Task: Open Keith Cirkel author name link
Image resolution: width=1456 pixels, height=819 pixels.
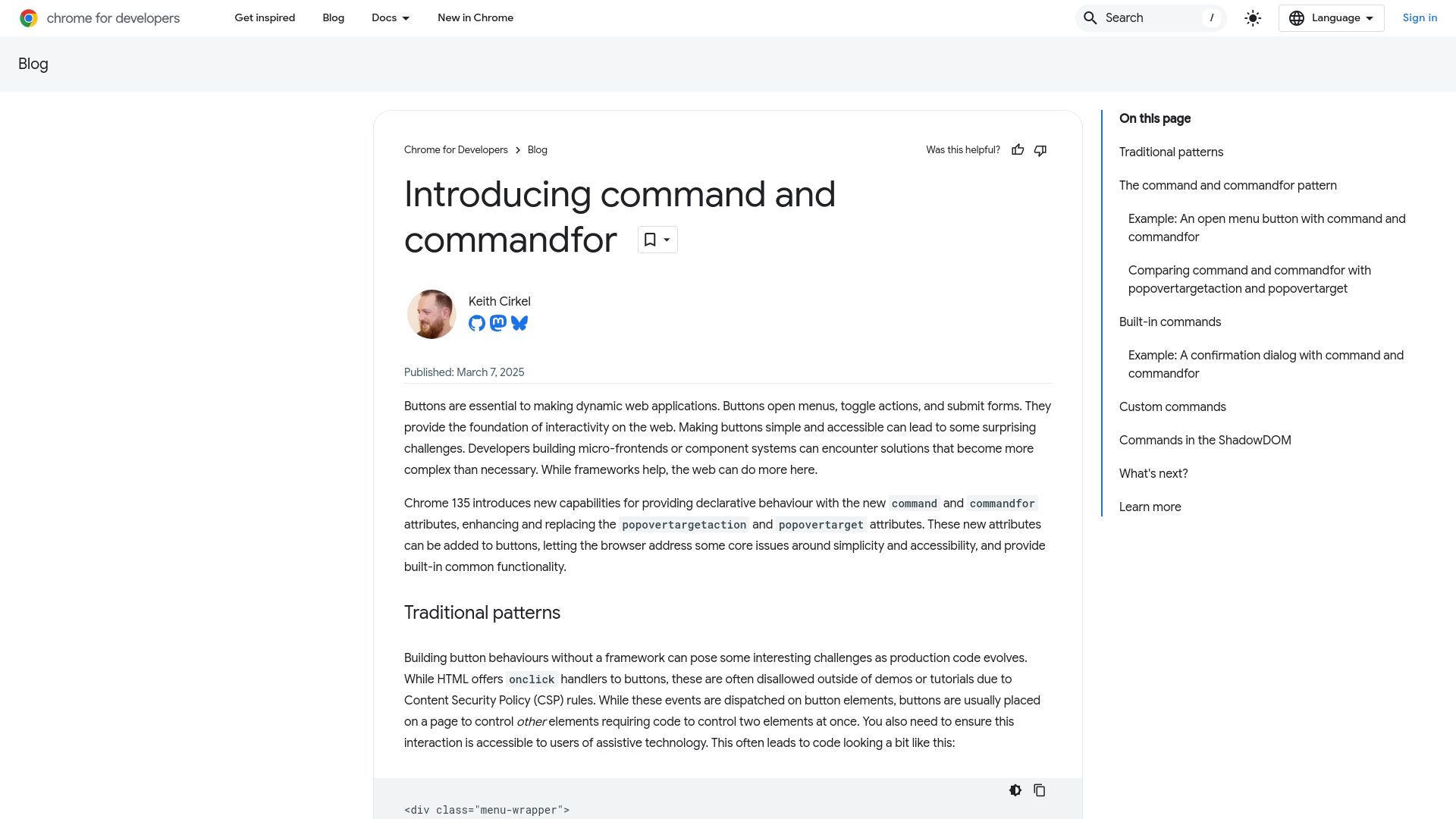Action: (500, 302)
